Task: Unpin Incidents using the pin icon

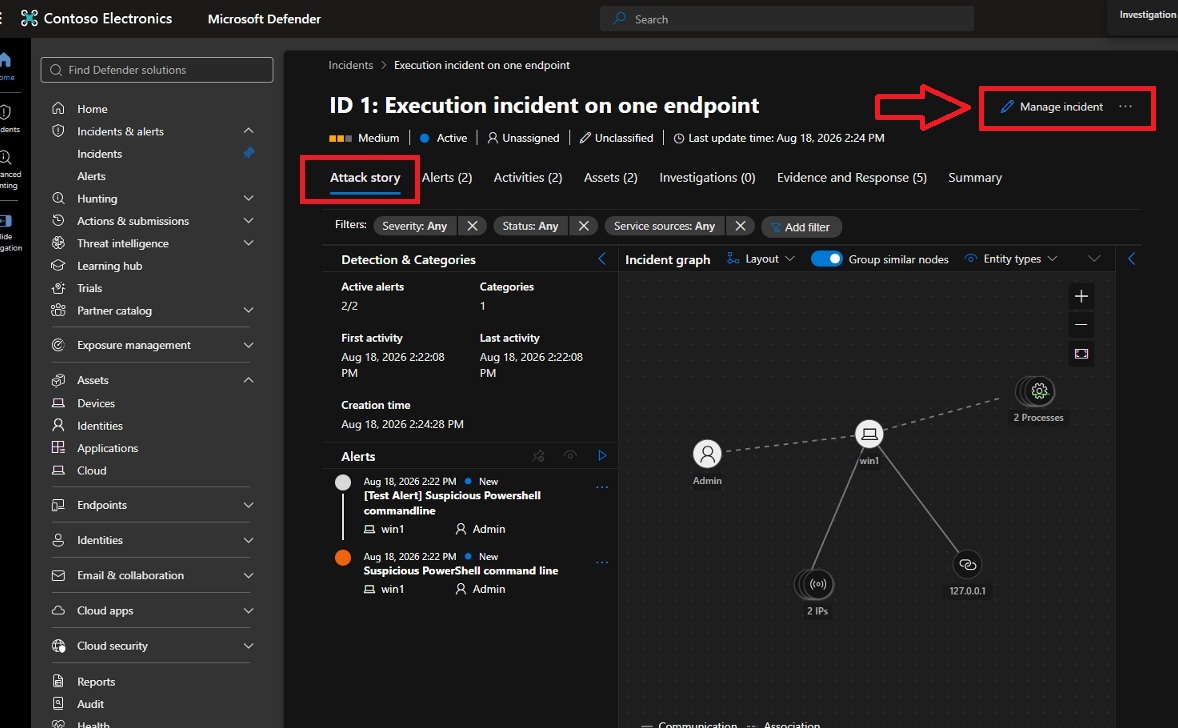Action: [249, 153]
